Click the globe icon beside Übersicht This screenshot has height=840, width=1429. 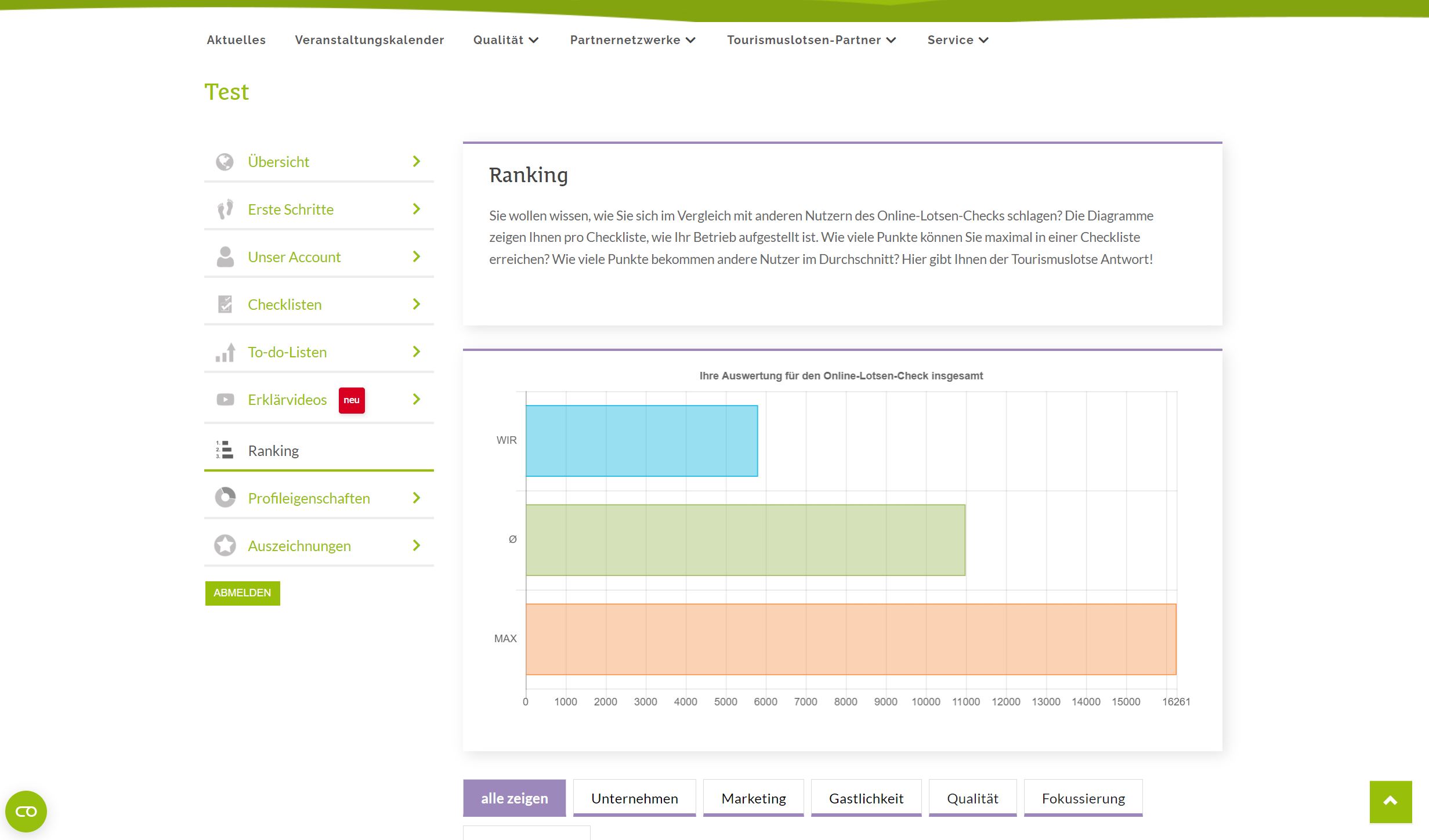coord(225,162)
